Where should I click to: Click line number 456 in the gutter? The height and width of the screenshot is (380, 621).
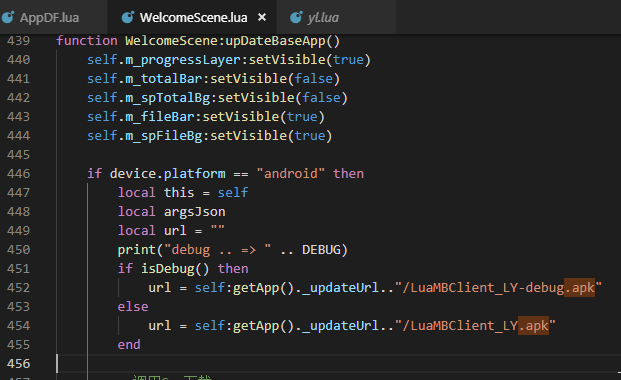(18, 364)
